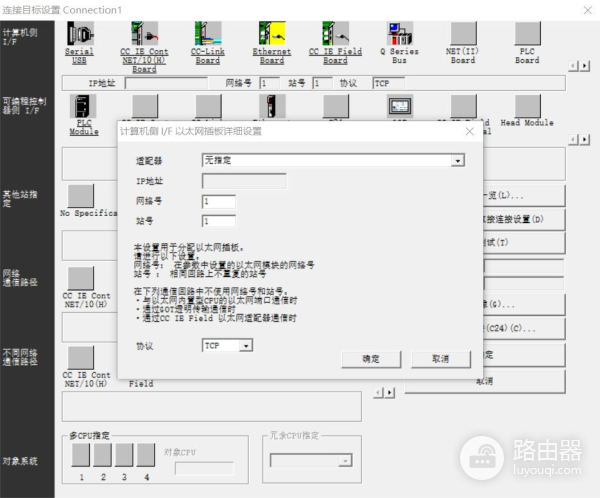Click 确定 to confirm Ethernet board settings

click(371, 359)
